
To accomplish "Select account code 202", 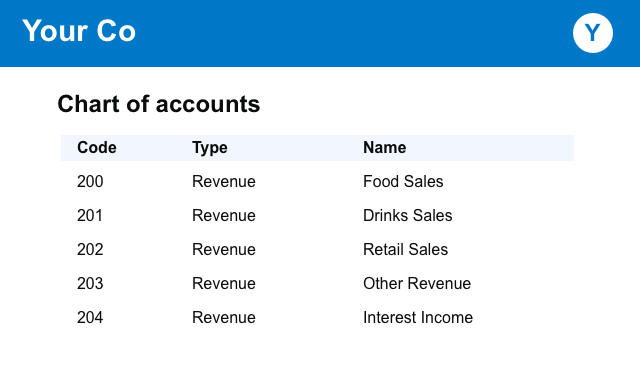I will coord(90,249).
